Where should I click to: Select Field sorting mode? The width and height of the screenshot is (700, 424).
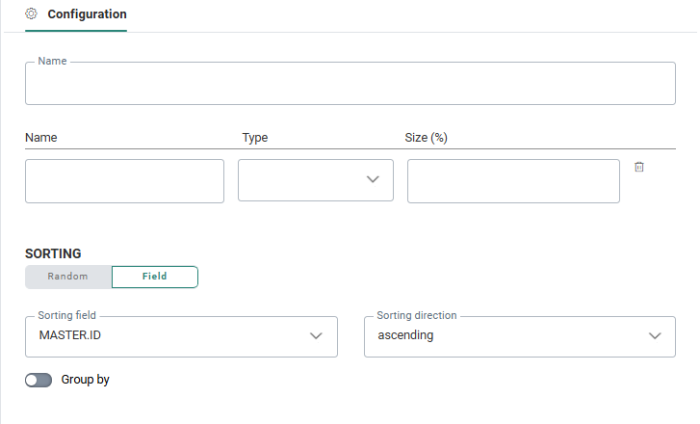click(154, 276)
